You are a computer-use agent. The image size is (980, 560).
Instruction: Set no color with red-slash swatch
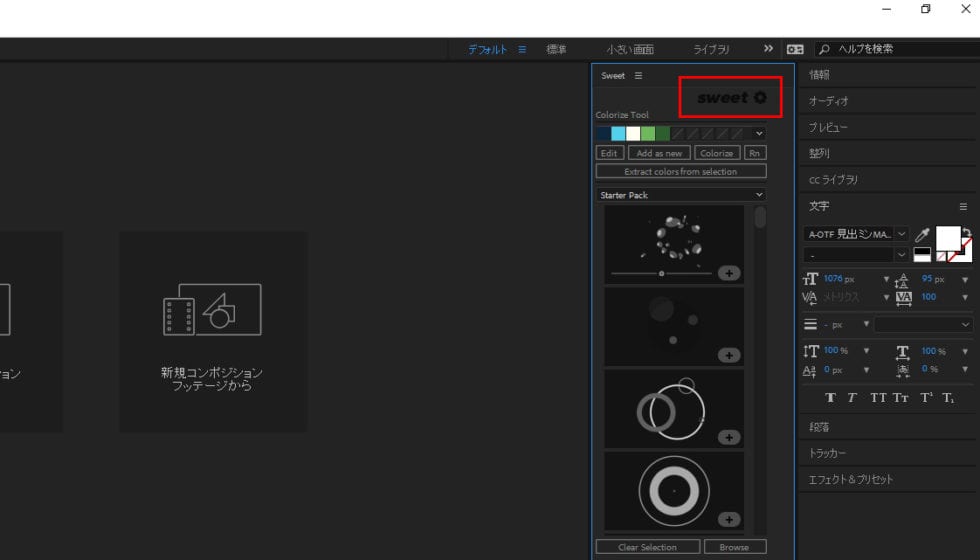point(941,256)
